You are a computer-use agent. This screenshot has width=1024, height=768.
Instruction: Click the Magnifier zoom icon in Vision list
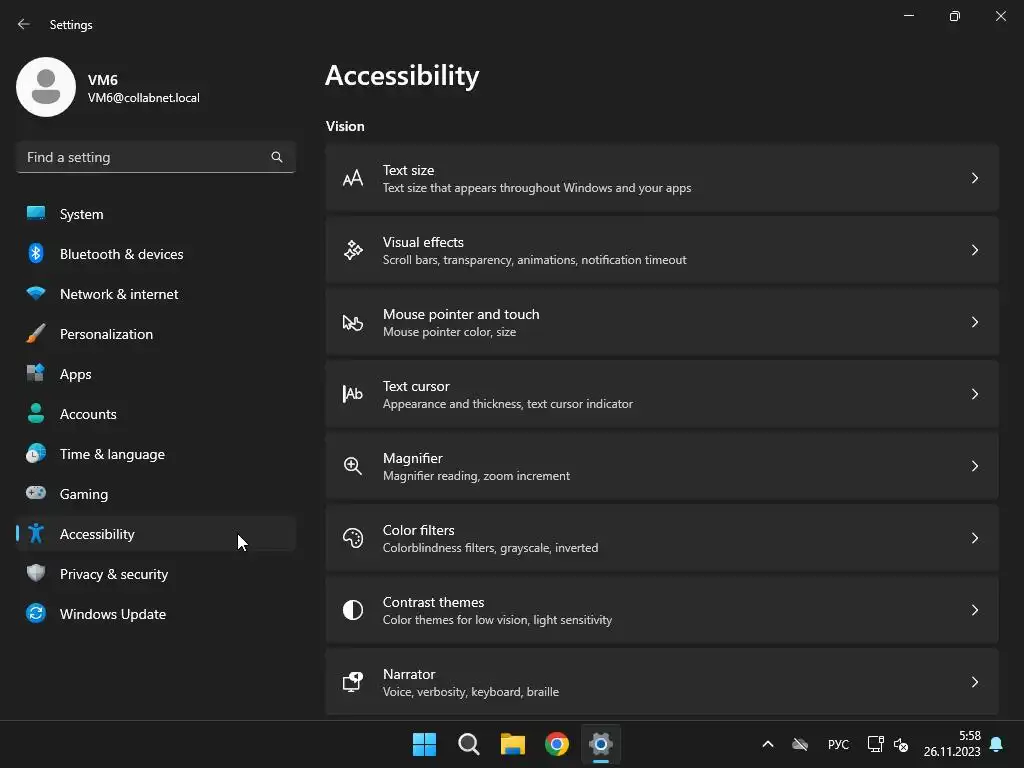pyautogui.click(x=353, y=466)
